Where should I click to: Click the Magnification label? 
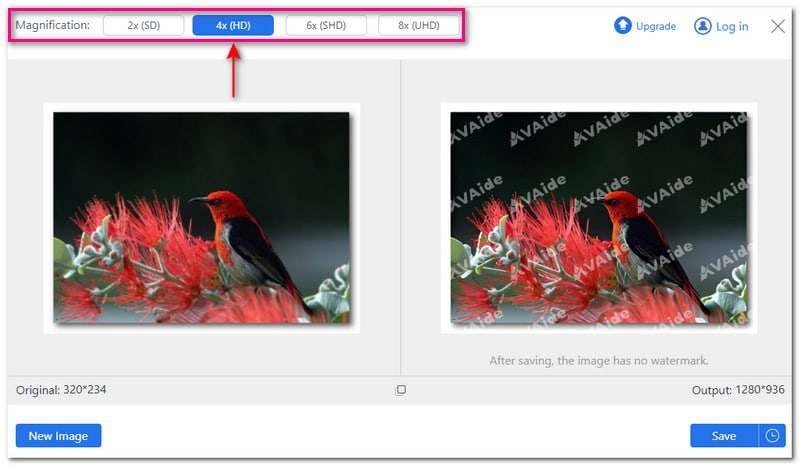coord(52,25)
